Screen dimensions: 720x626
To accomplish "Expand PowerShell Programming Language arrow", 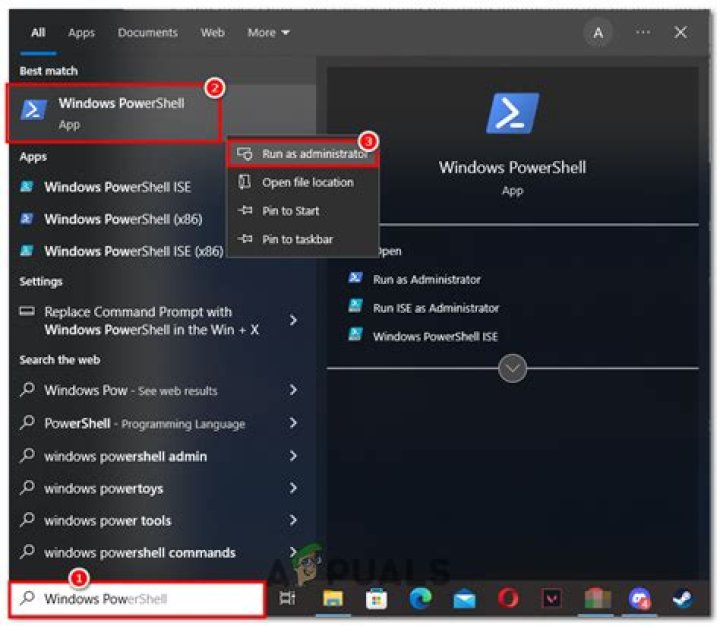I will click(293, 423).
